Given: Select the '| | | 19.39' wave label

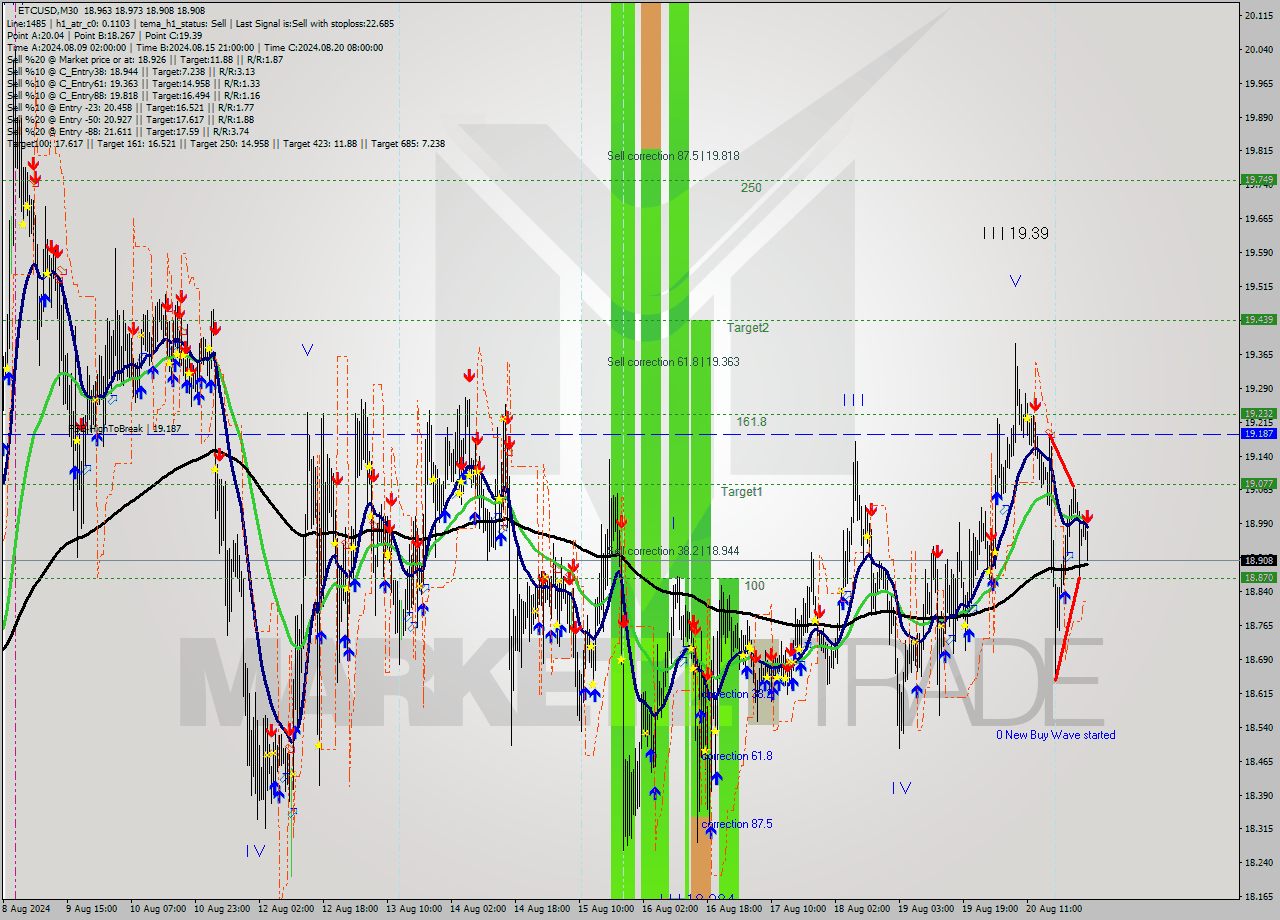Looking at the screenshot, I should (x=1015, y=233).
